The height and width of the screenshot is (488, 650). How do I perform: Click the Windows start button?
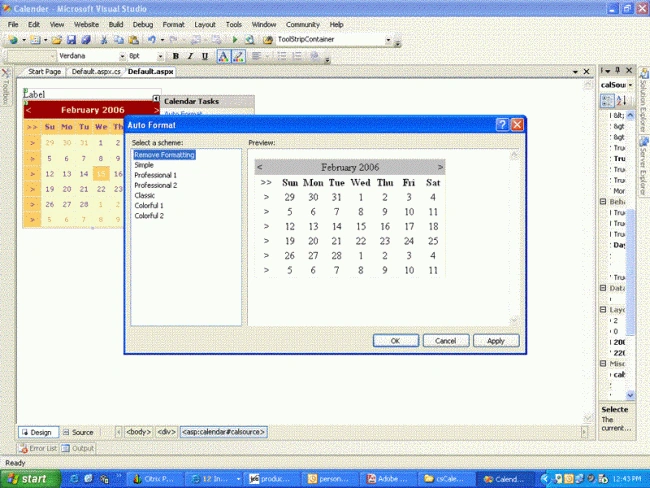point(30,479)
